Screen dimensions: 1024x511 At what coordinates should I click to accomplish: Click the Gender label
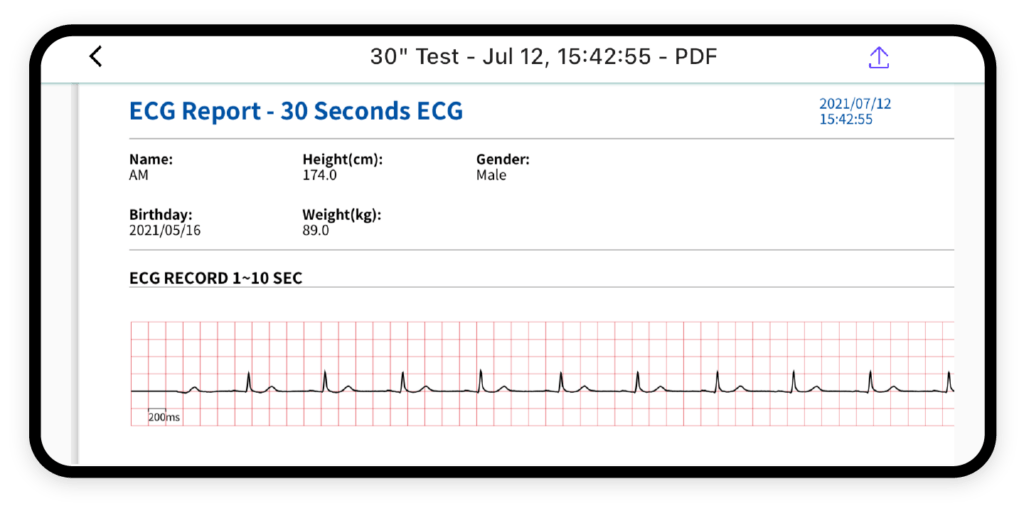(502, 159)
